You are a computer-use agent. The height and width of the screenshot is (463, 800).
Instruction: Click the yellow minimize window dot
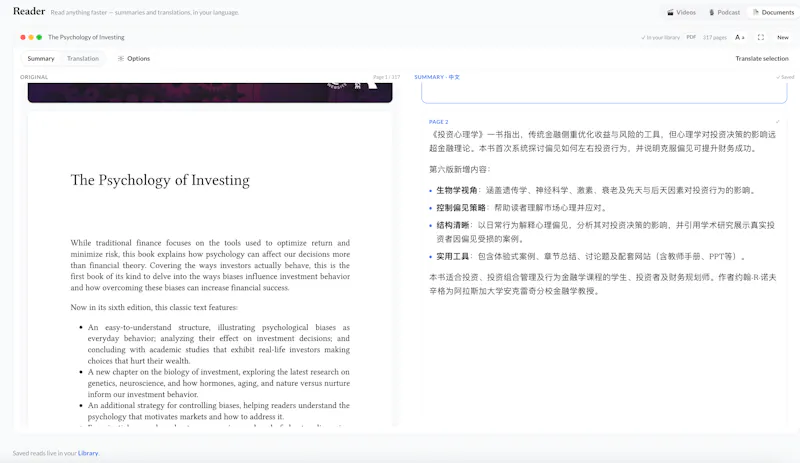(31, 37)
